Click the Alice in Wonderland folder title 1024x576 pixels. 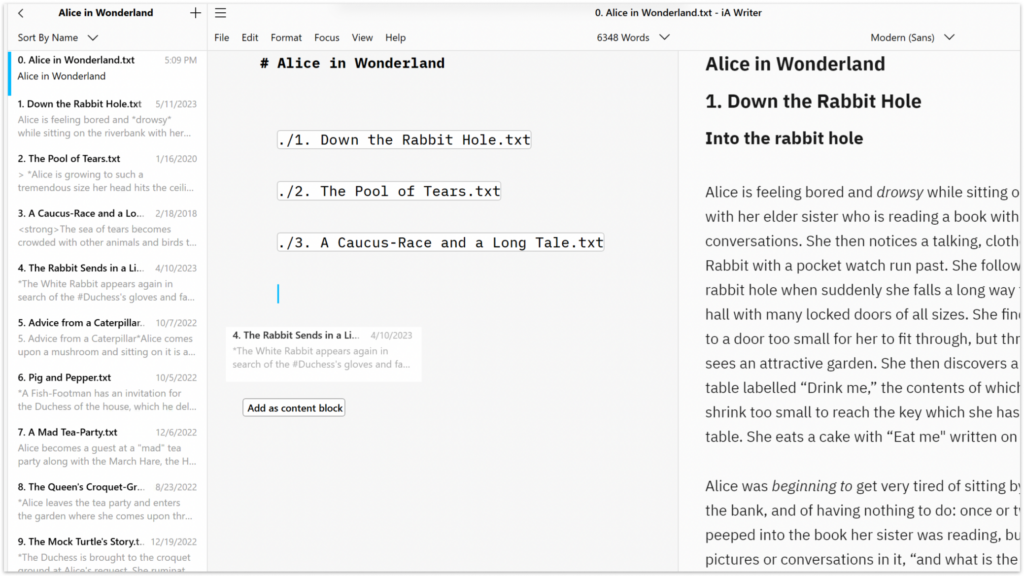pyautogui.click(x=106, y=12)
